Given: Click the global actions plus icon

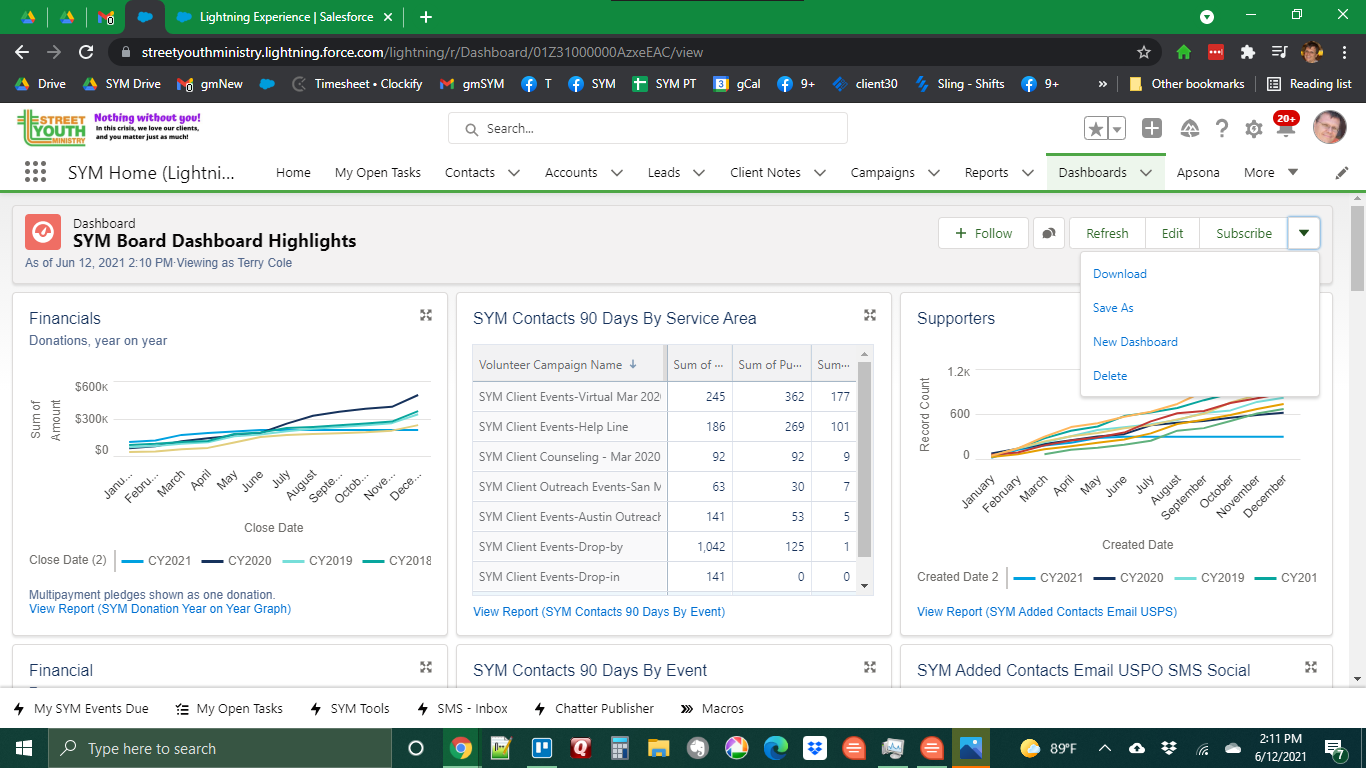Looking at the screenshot, I should tap(1152, 128).
